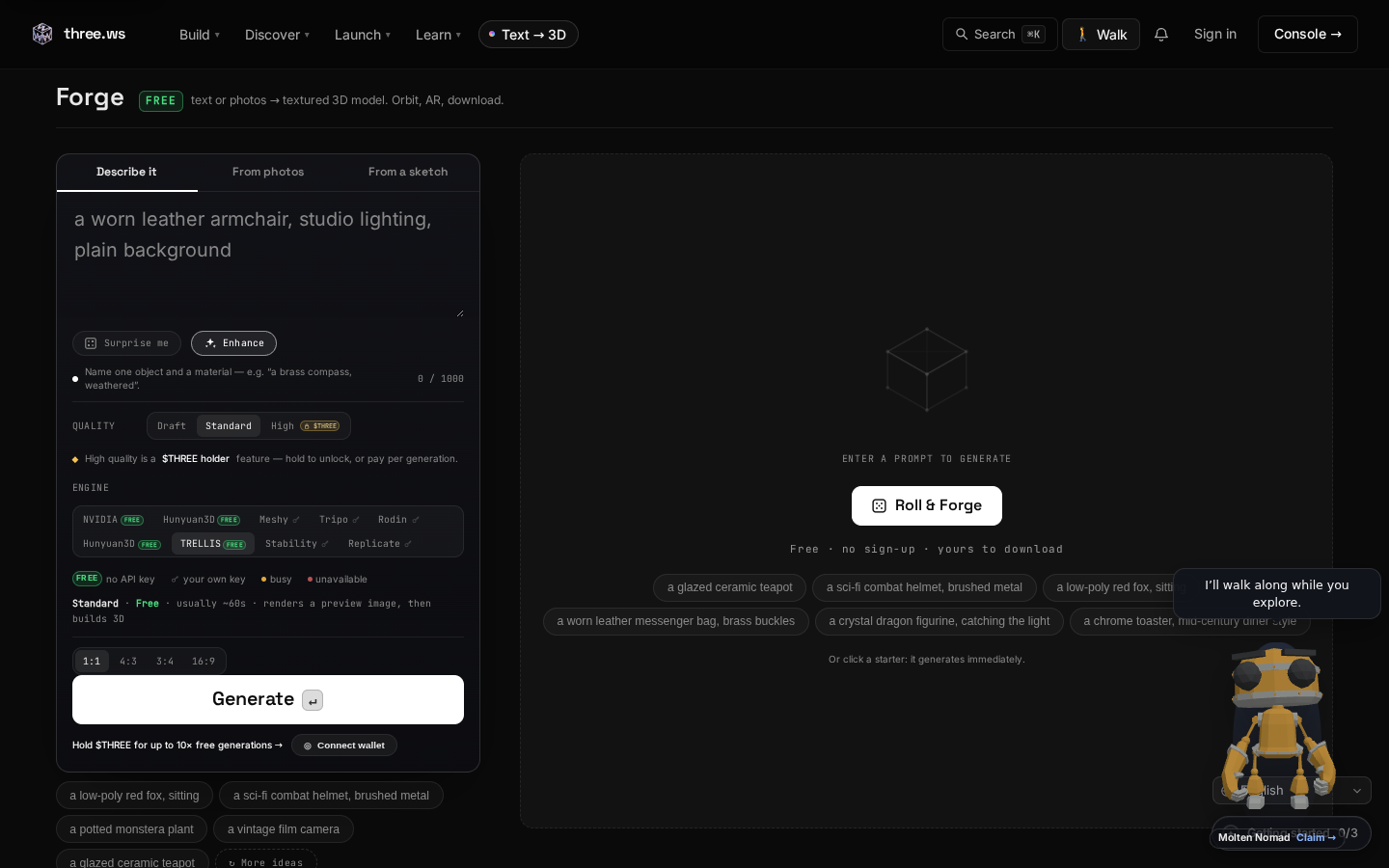
Task: Expand the Discover menu
Action: [277, 35]
